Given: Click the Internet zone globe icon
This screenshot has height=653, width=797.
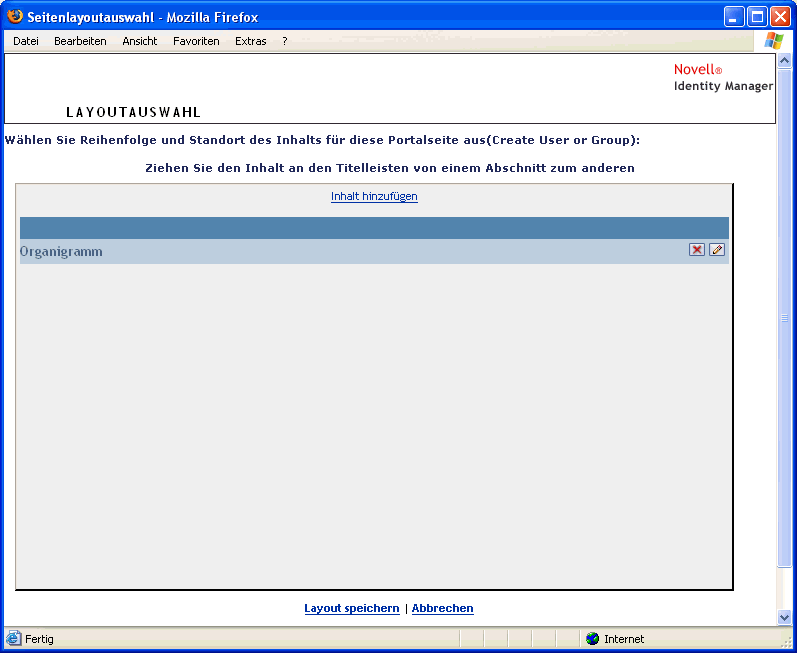Looking at the screenshot, I should pyautogui.click(x=592, y=639).
